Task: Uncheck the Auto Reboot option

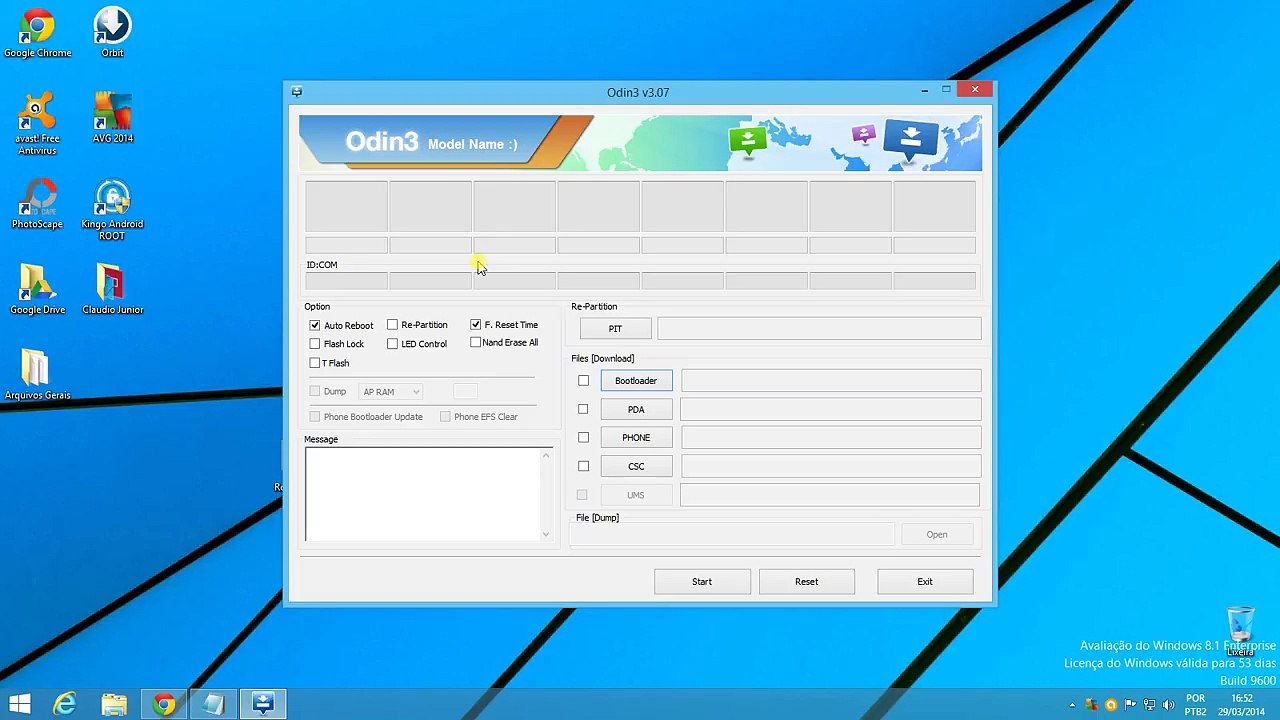Action: 315,325
